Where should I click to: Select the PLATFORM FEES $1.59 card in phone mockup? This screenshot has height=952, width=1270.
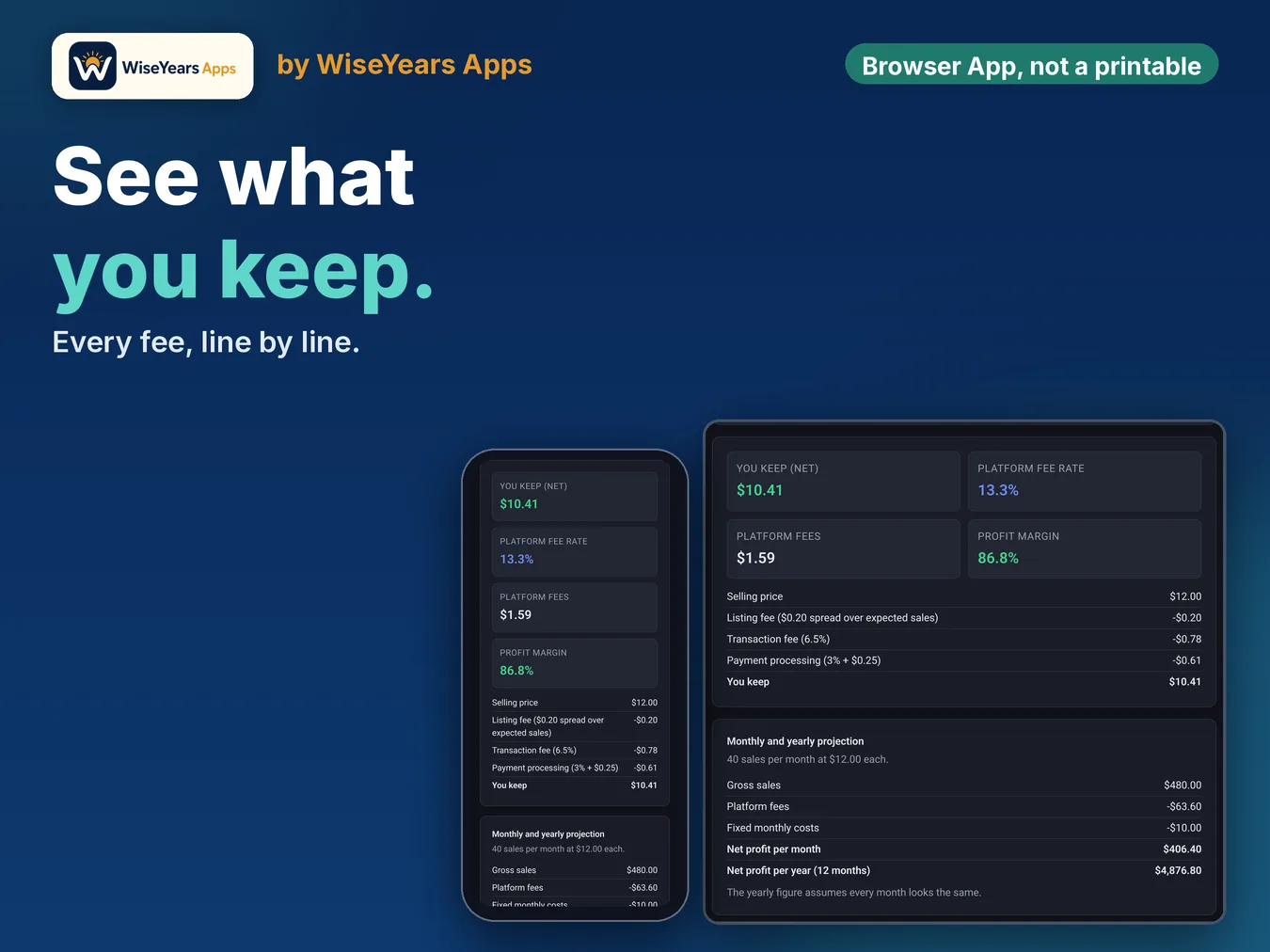click(574, 607)
